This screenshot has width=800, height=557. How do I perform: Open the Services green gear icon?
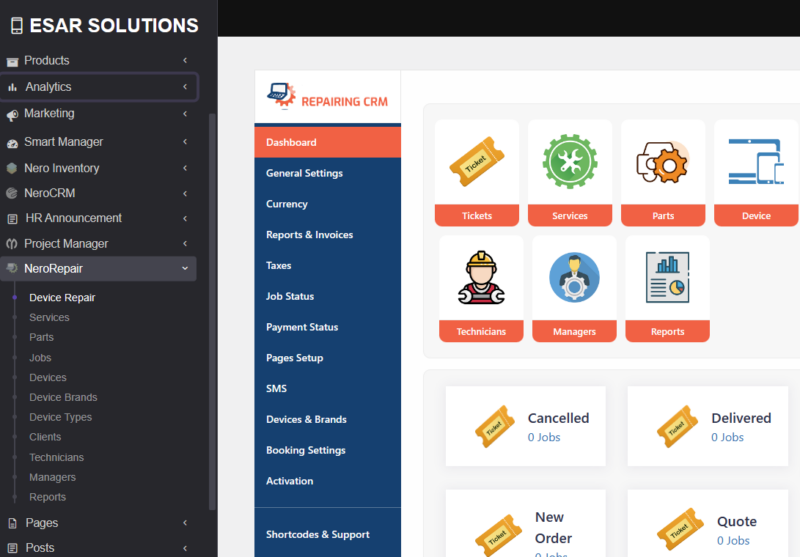569,161
